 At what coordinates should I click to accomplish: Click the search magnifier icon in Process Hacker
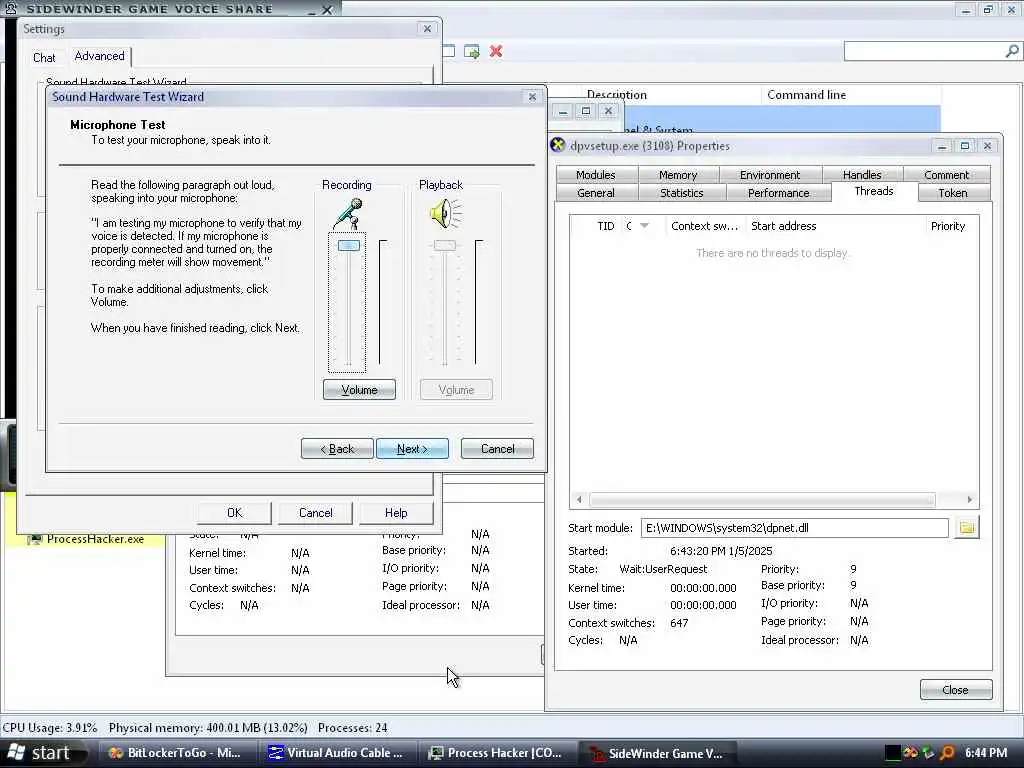pyautogui.click(x=1012, y=51)
